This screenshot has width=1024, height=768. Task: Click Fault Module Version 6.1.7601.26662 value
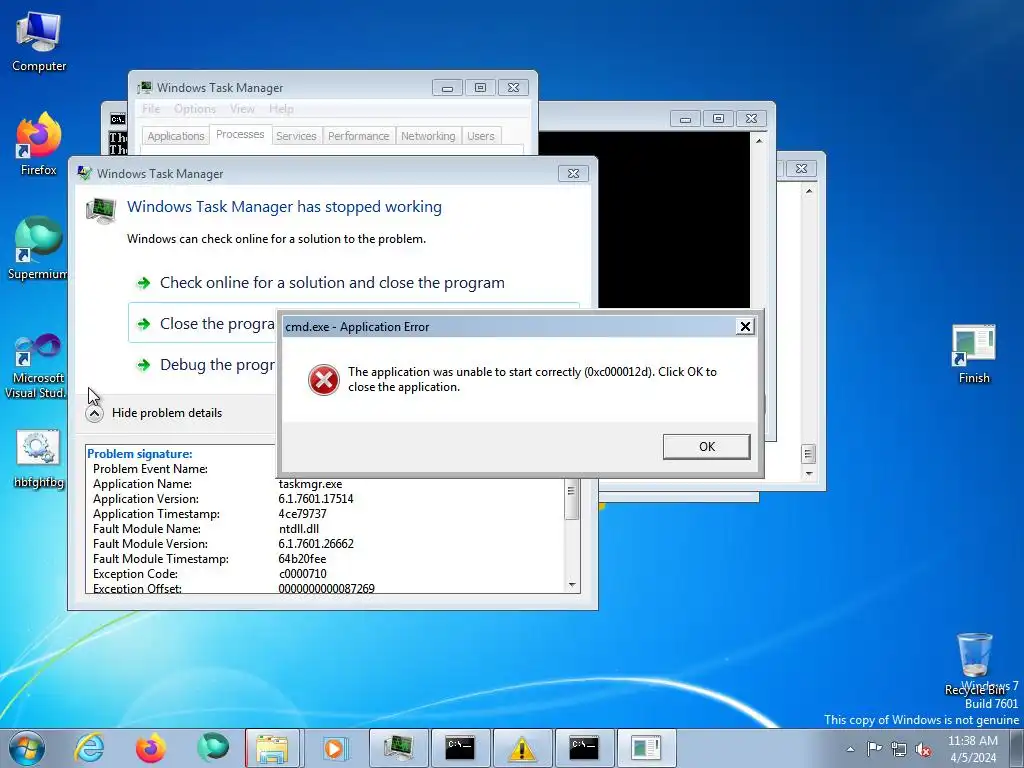pyautogui.click(x=316, y=544)
